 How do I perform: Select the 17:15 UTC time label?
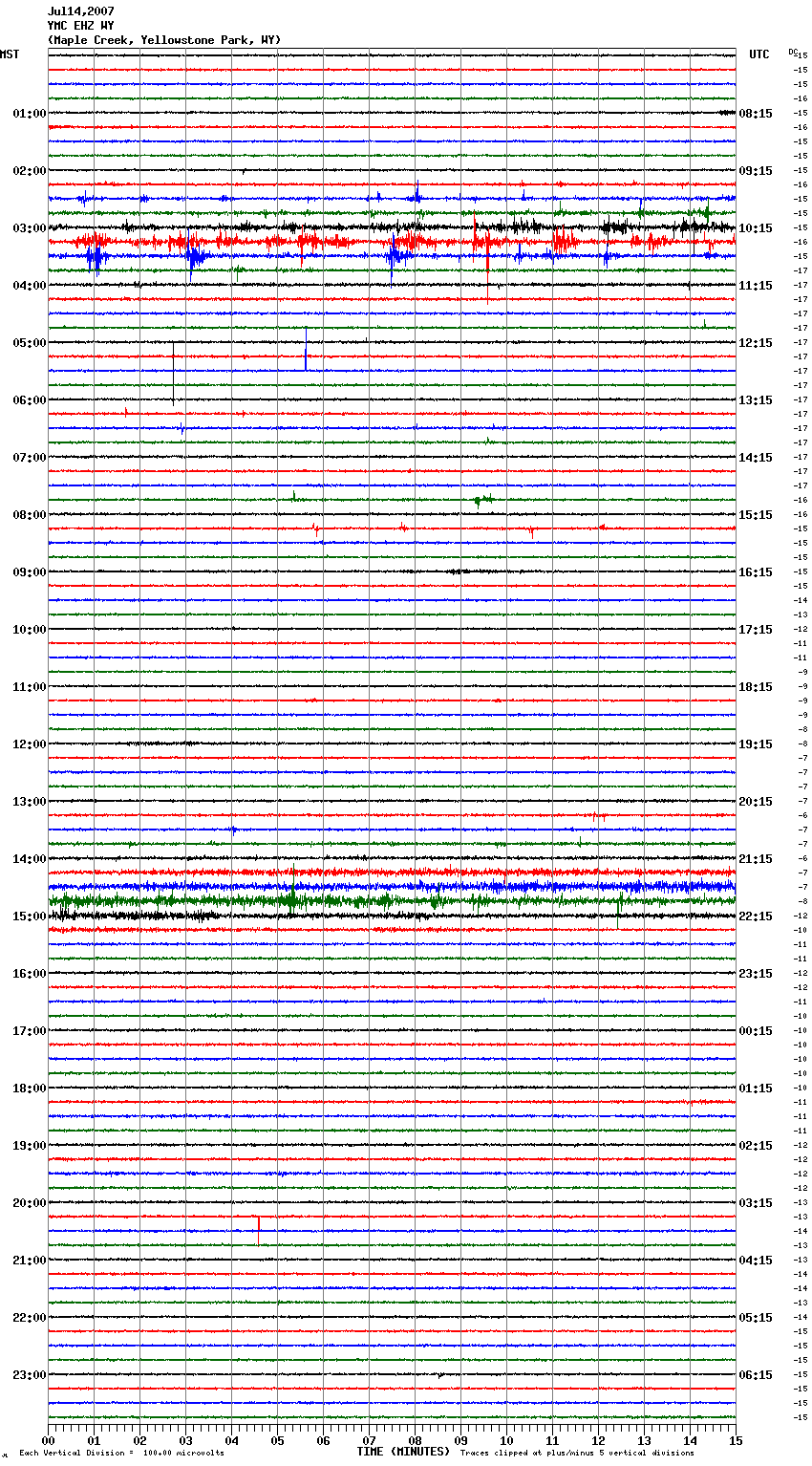click(x=756, y=630)
